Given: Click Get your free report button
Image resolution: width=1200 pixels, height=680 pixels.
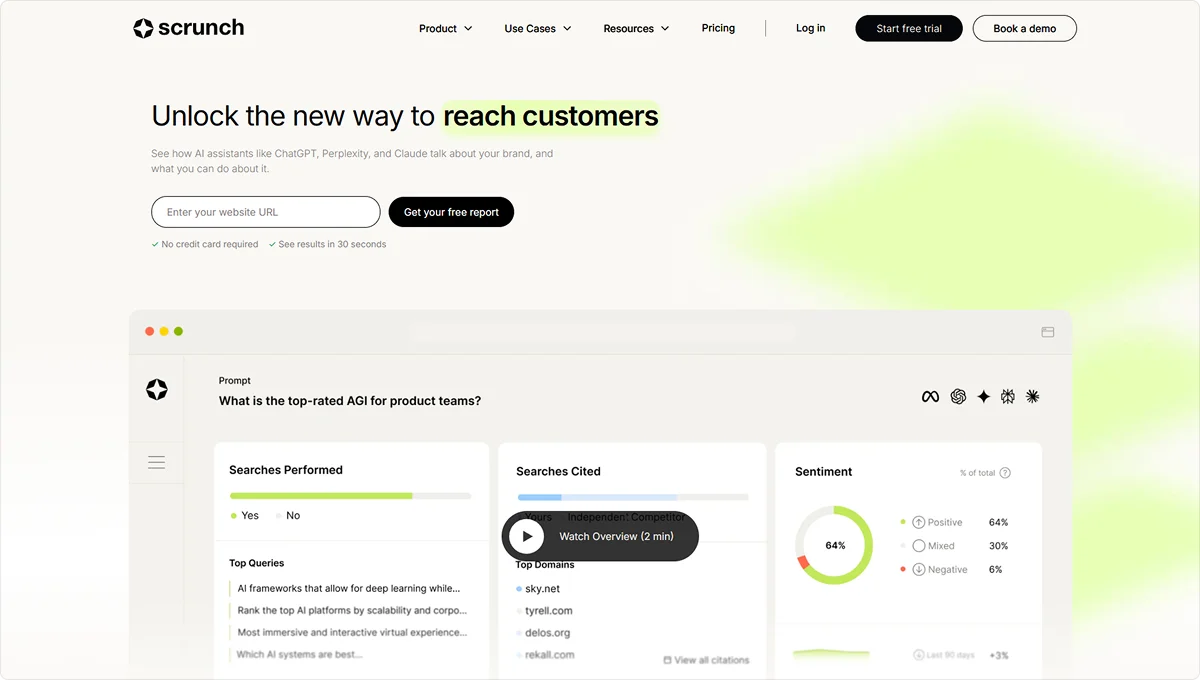Looking at the screenshot, I should [451, 212].
